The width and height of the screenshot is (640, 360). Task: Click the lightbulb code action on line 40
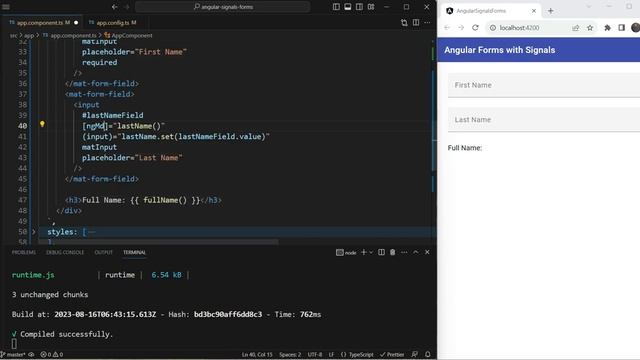(x=42, y=124)
